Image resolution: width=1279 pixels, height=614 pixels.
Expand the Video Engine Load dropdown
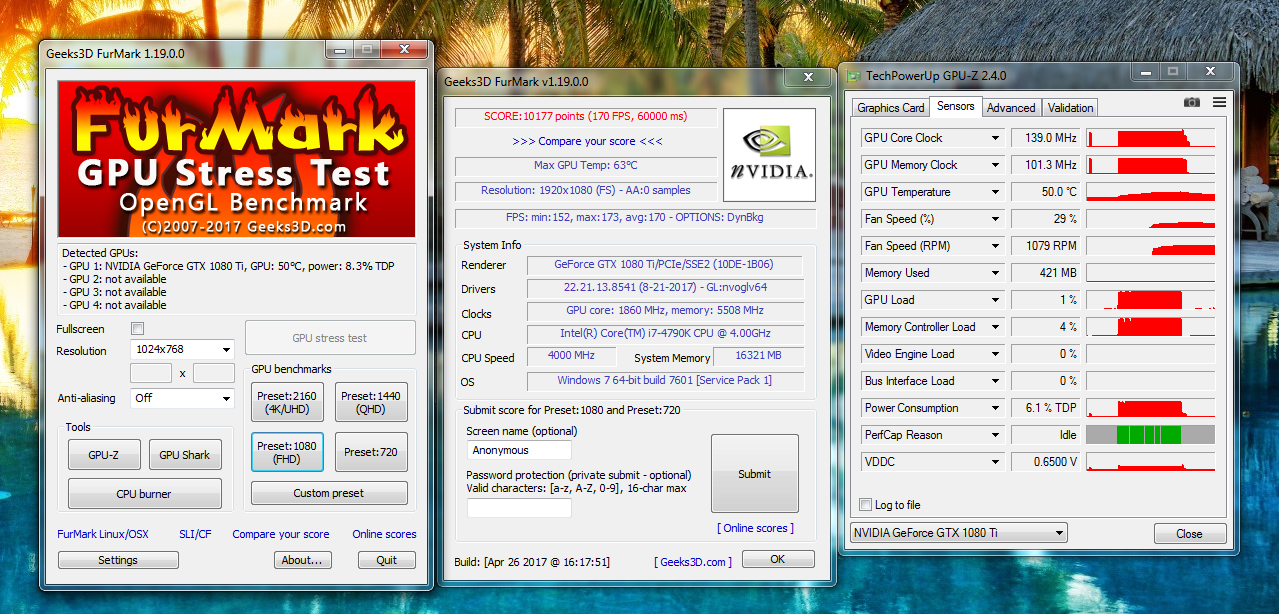(x=995, y=354)
